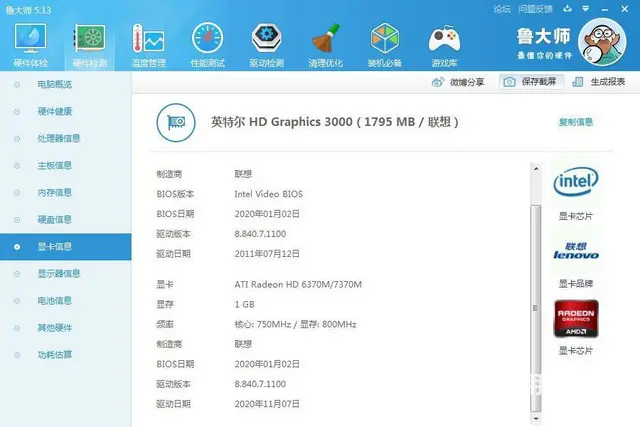Click the report icon beside 生成报表
This screenshot has height=427, width=640.
pos(578,82)
